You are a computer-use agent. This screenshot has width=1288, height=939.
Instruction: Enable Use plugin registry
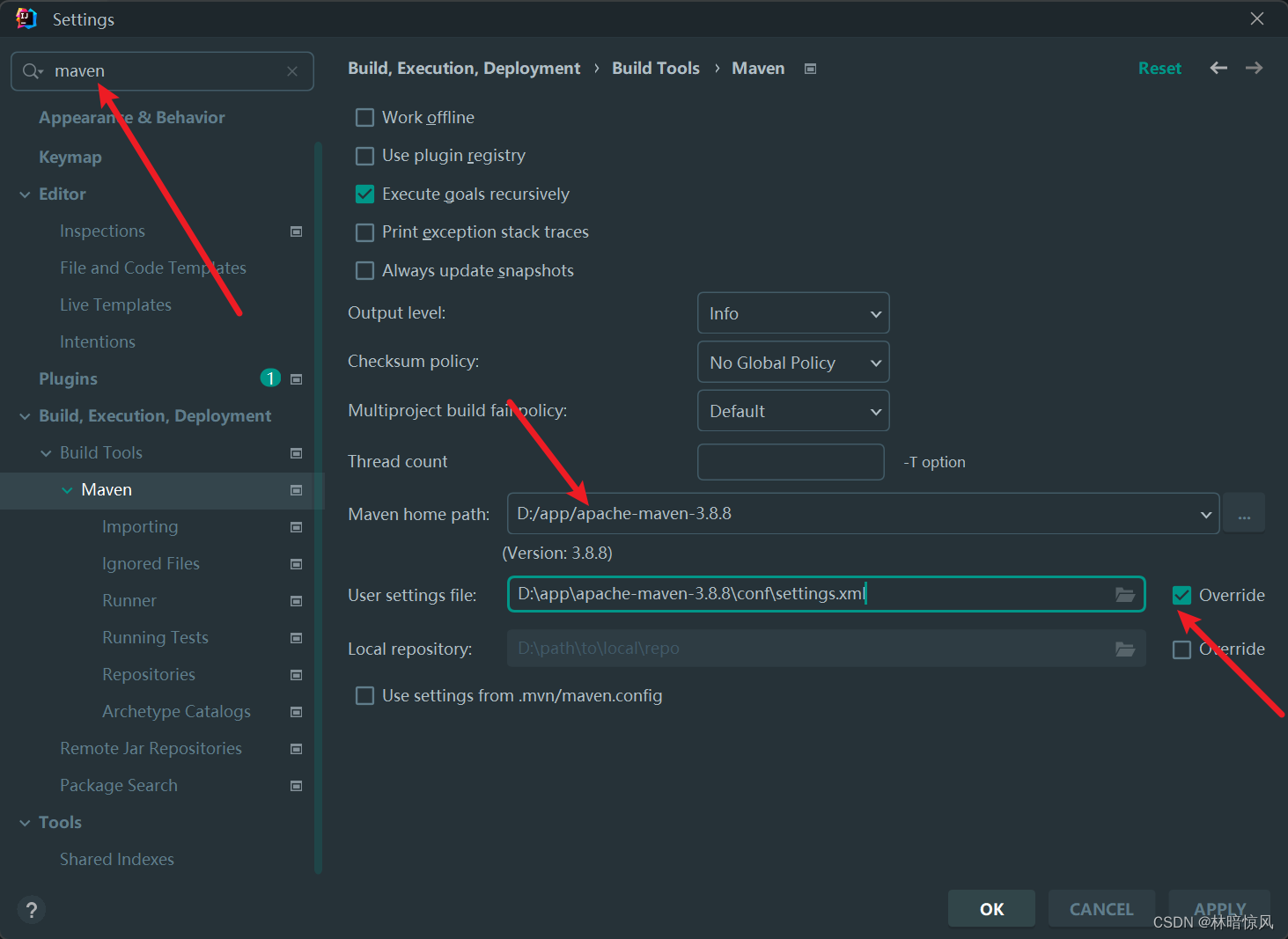click(x=364, y=156)
